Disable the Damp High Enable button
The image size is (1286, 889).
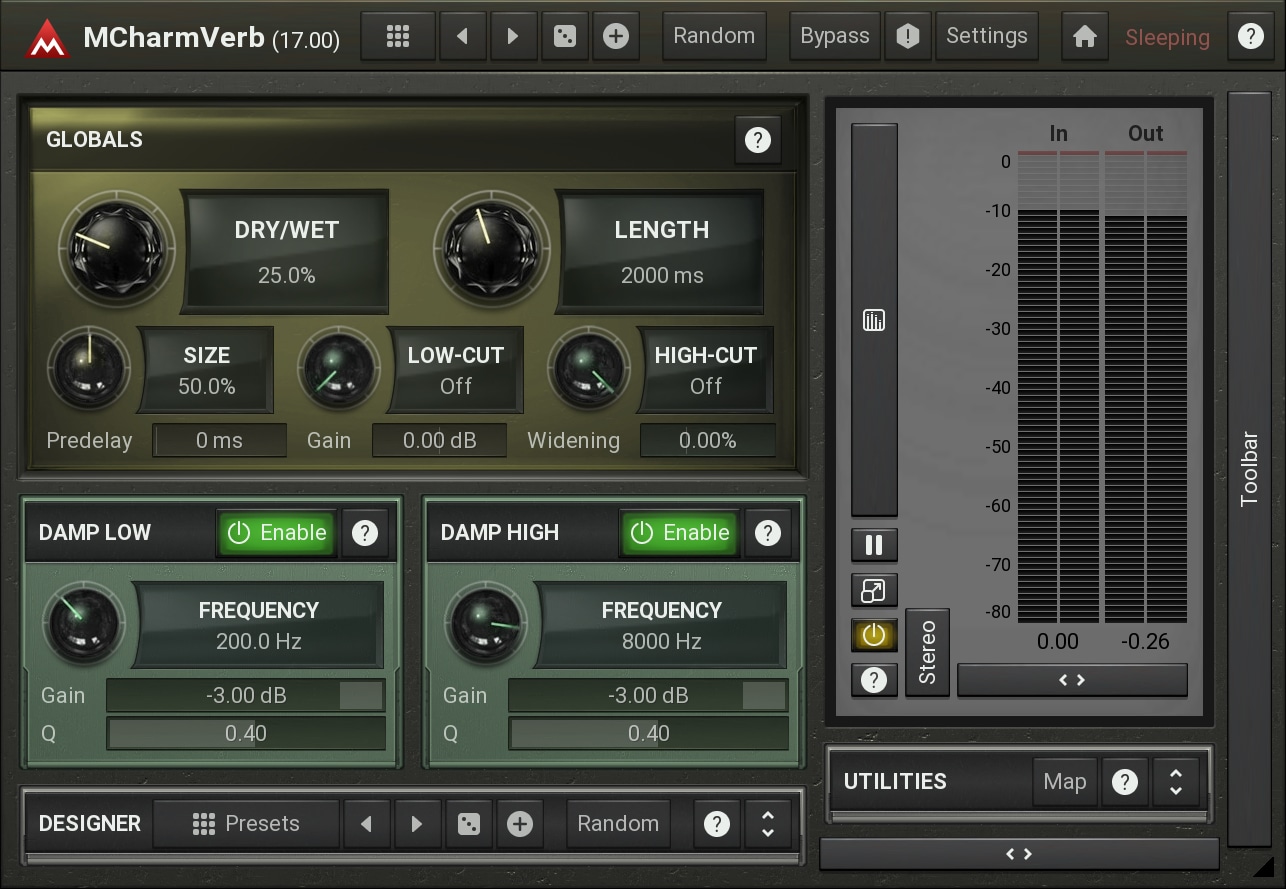click(x=680, y=533)
